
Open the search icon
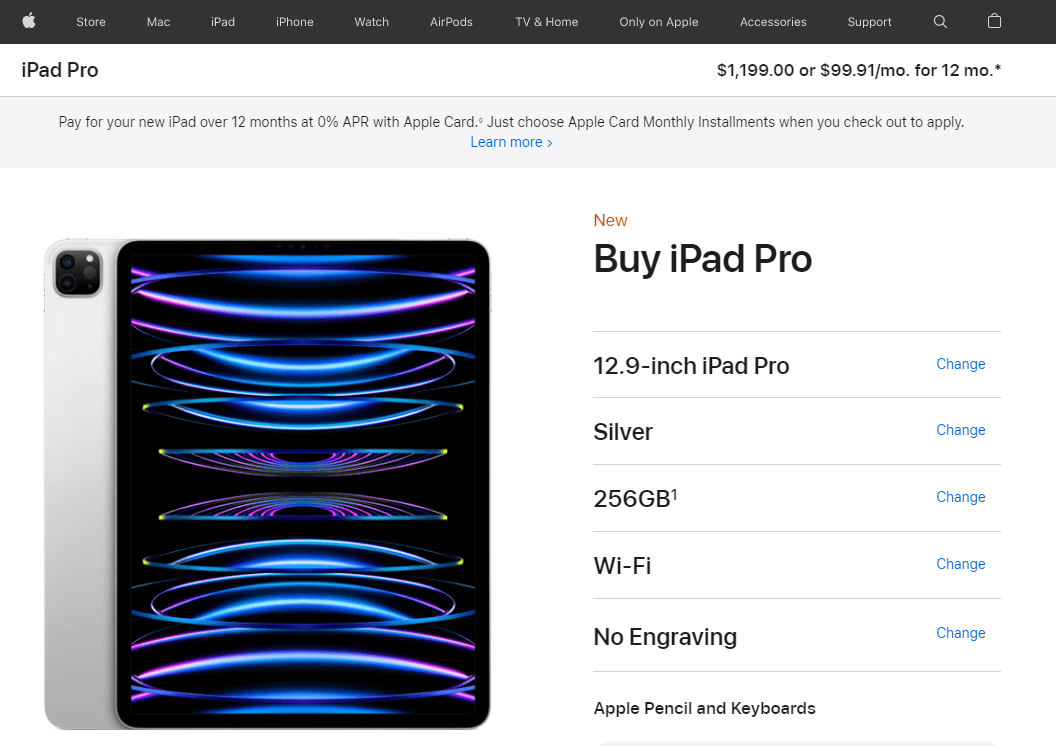(x=939, y=21)
